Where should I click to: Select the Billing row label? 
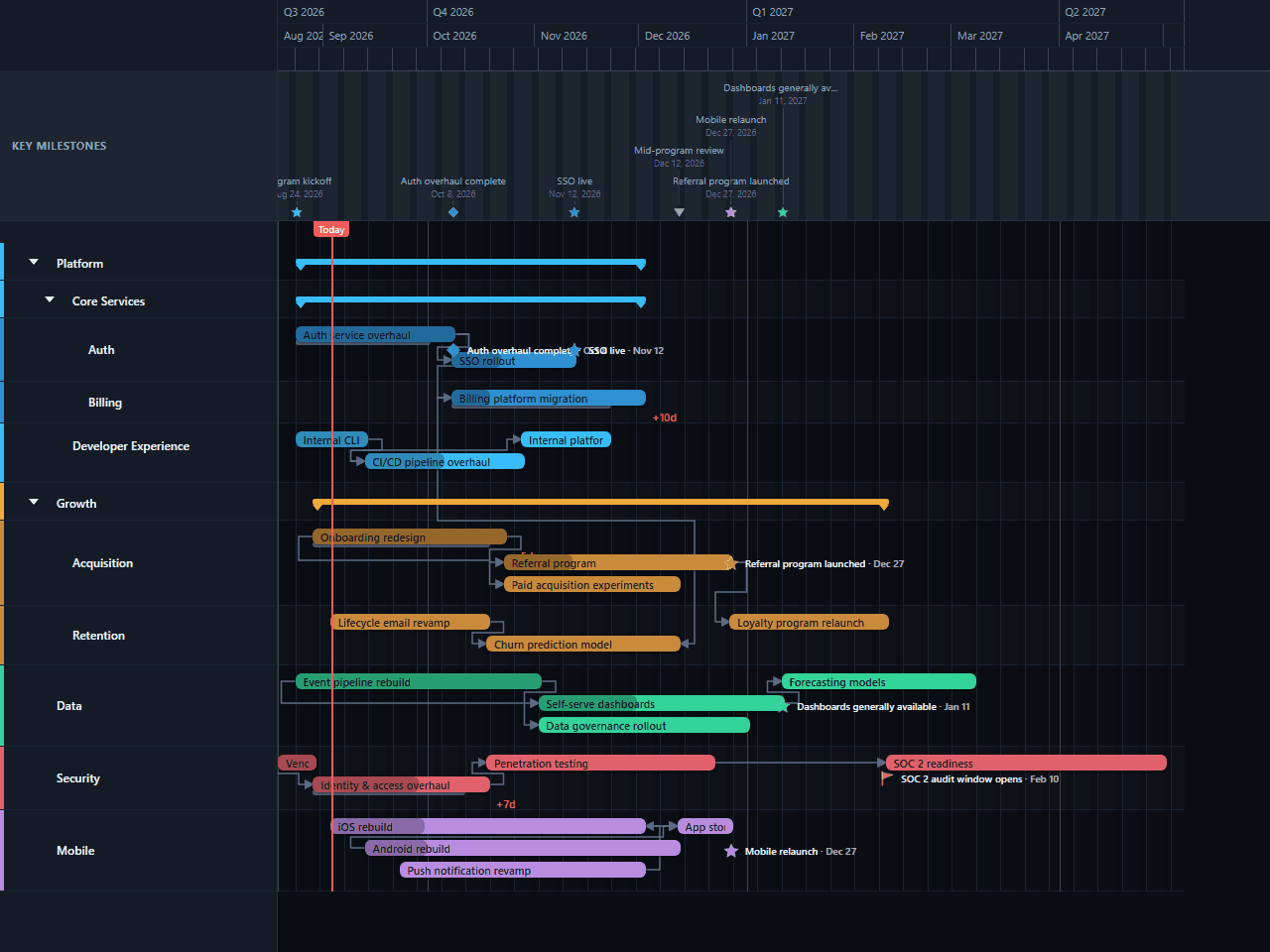105,403
